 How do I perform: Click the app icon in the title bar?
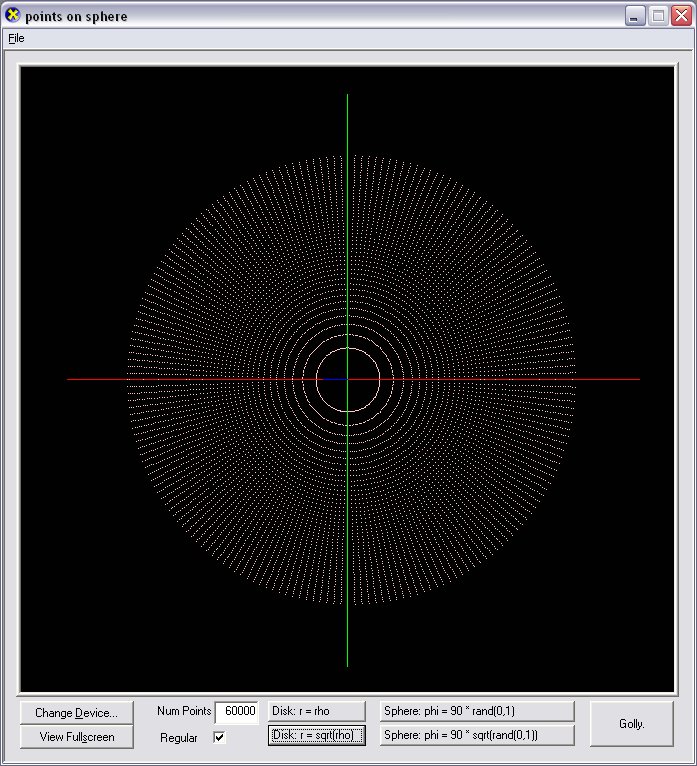(13, 16)
